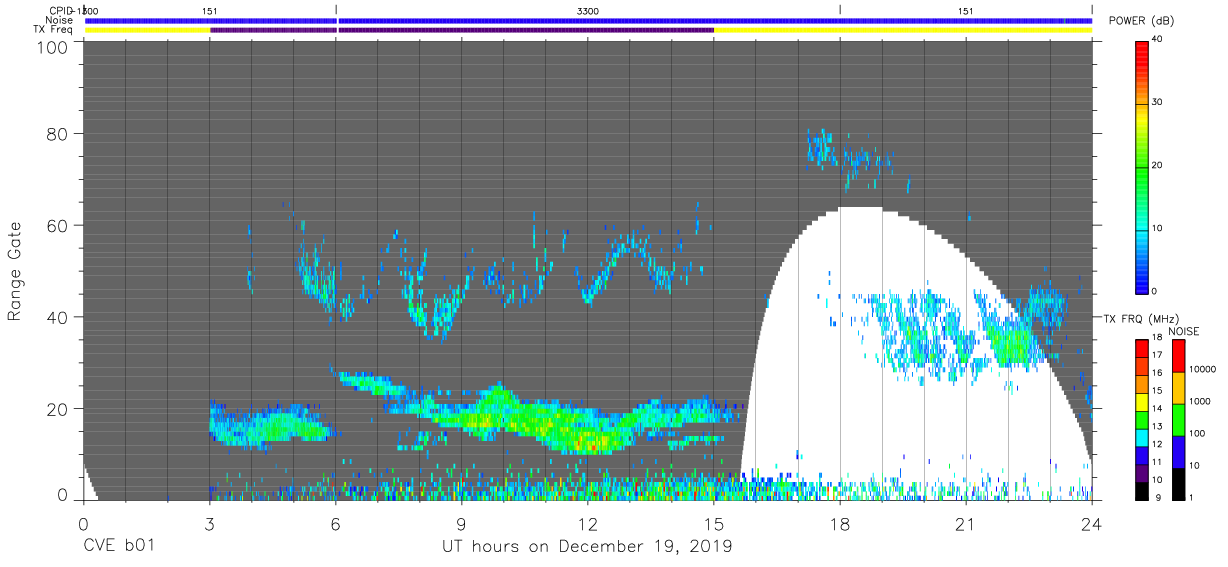The image size is (1228, 567).
Task: Click the "9" UT hour tick on x-axis
Action: click(x=461, y=523)
